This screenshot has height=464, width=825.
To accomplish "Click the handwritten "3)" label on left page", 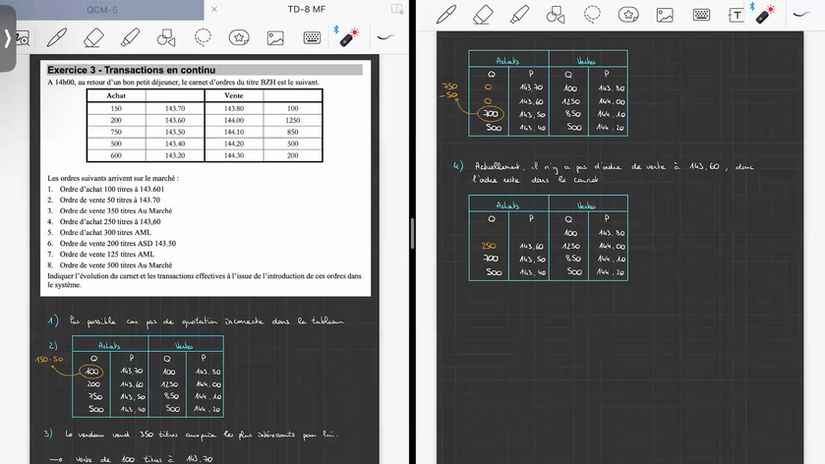I will 48,433.
